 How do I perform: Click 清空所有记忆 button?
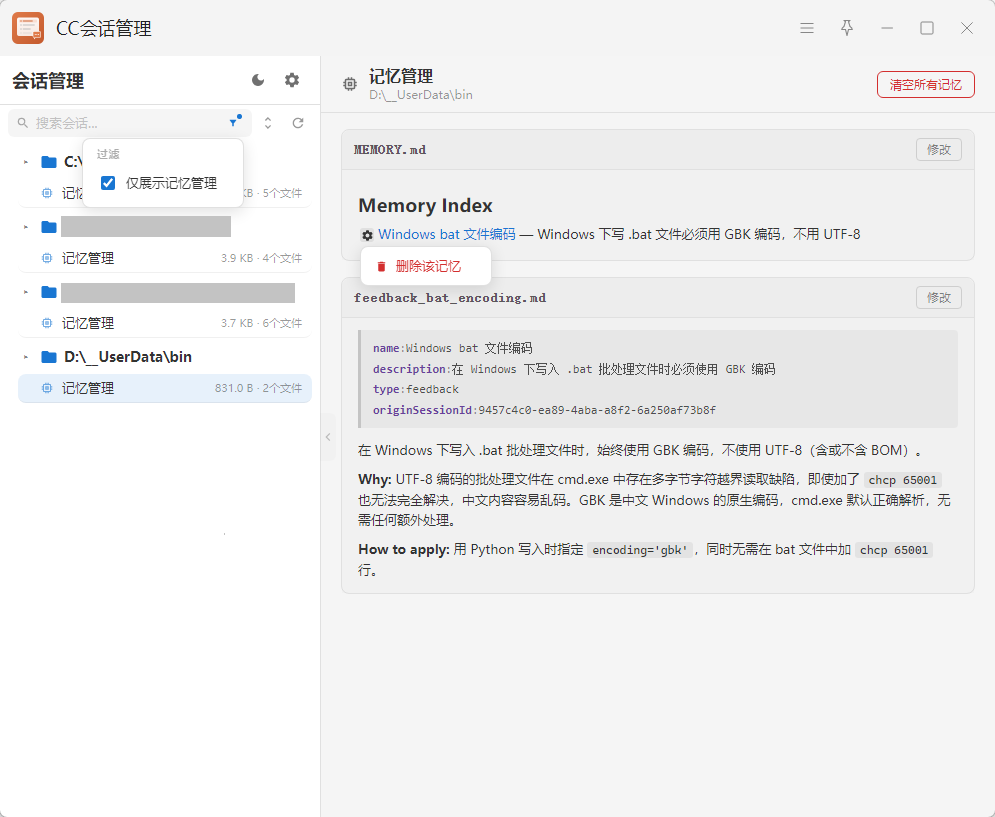coord(925,84)
